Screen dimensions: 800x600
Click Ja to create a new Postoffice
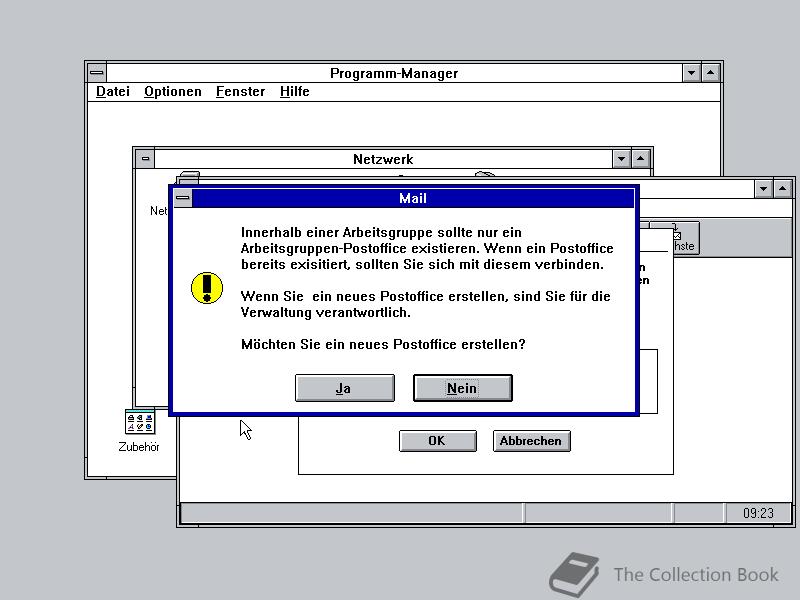(344, 388)
